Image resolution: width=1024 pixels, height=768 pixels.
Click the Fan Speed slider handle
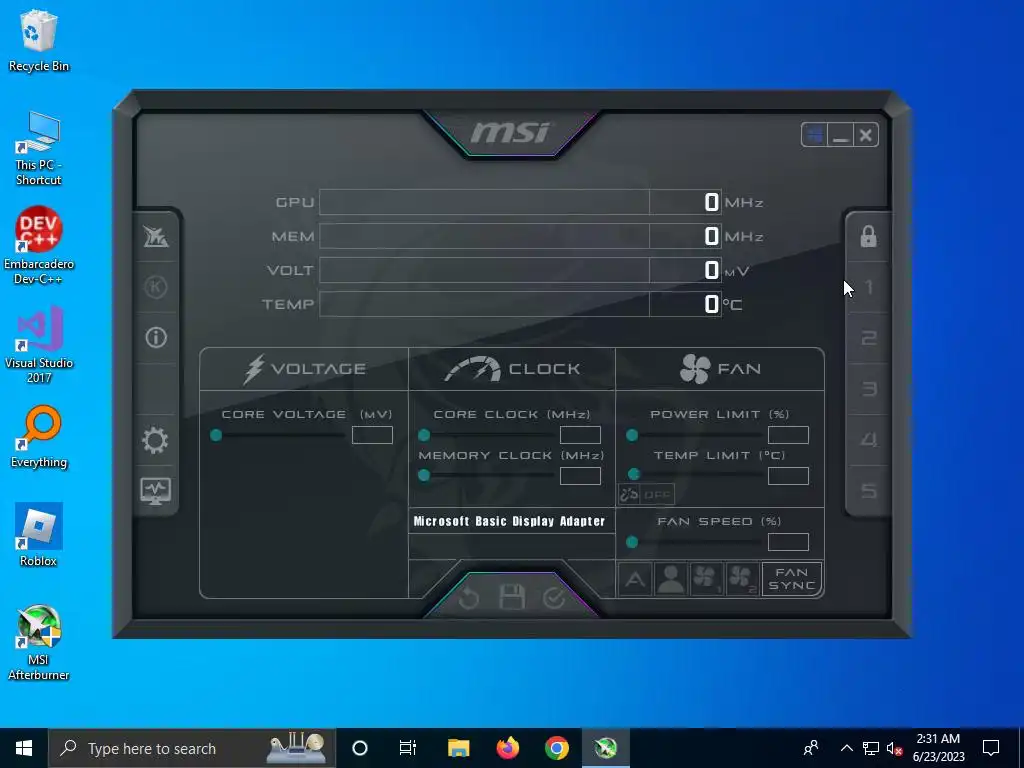[632, 542]
